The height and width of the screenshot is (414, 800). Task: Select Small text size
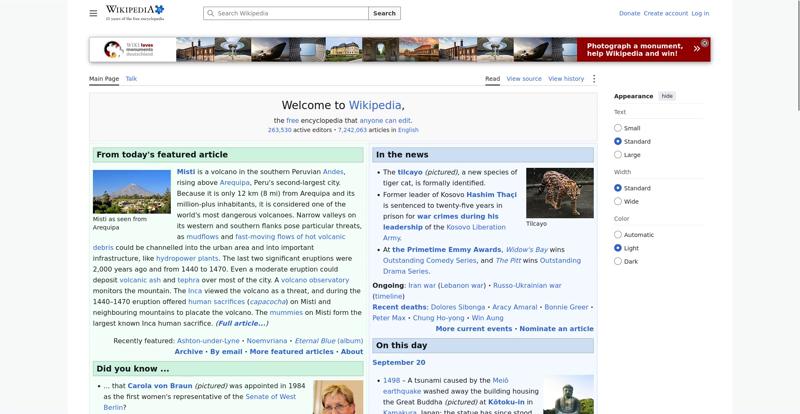click(x=618, y=128)
